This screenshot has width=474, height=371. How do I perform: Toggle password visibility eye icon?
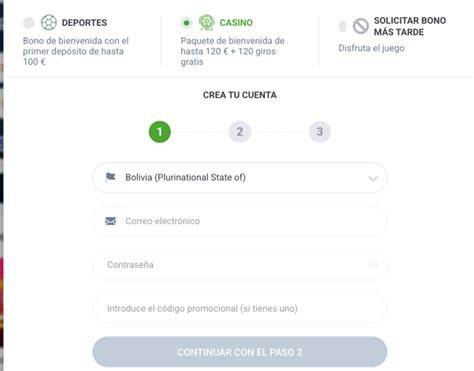click(373, 265)
